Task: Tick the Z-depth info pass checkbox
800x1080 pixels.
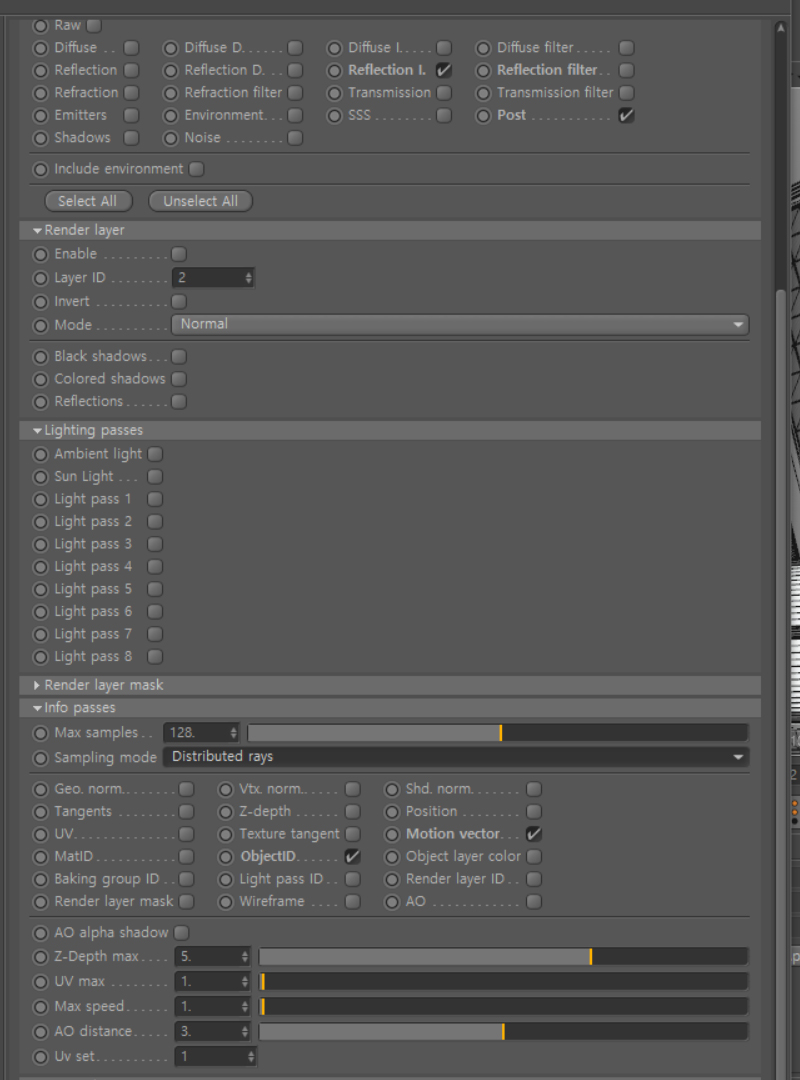Action: coord(353,812)
